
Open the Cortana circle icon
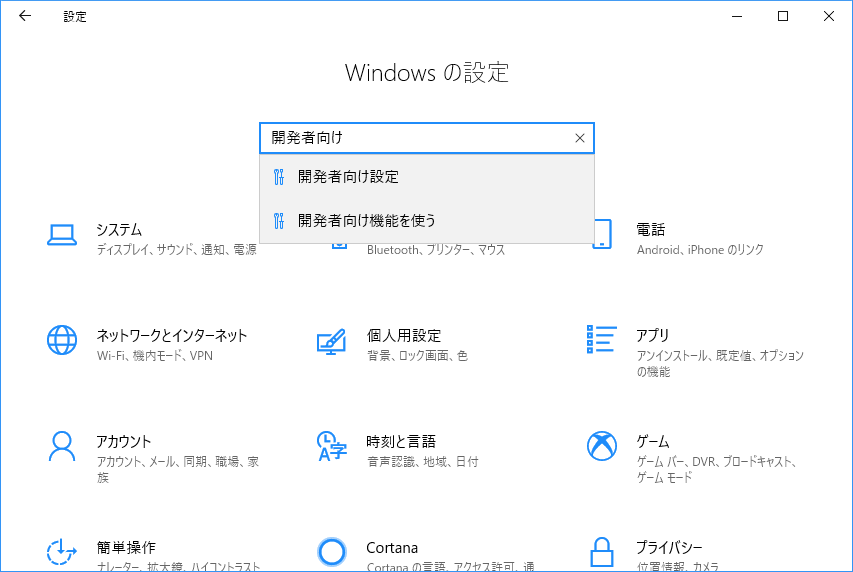point(332,552)
